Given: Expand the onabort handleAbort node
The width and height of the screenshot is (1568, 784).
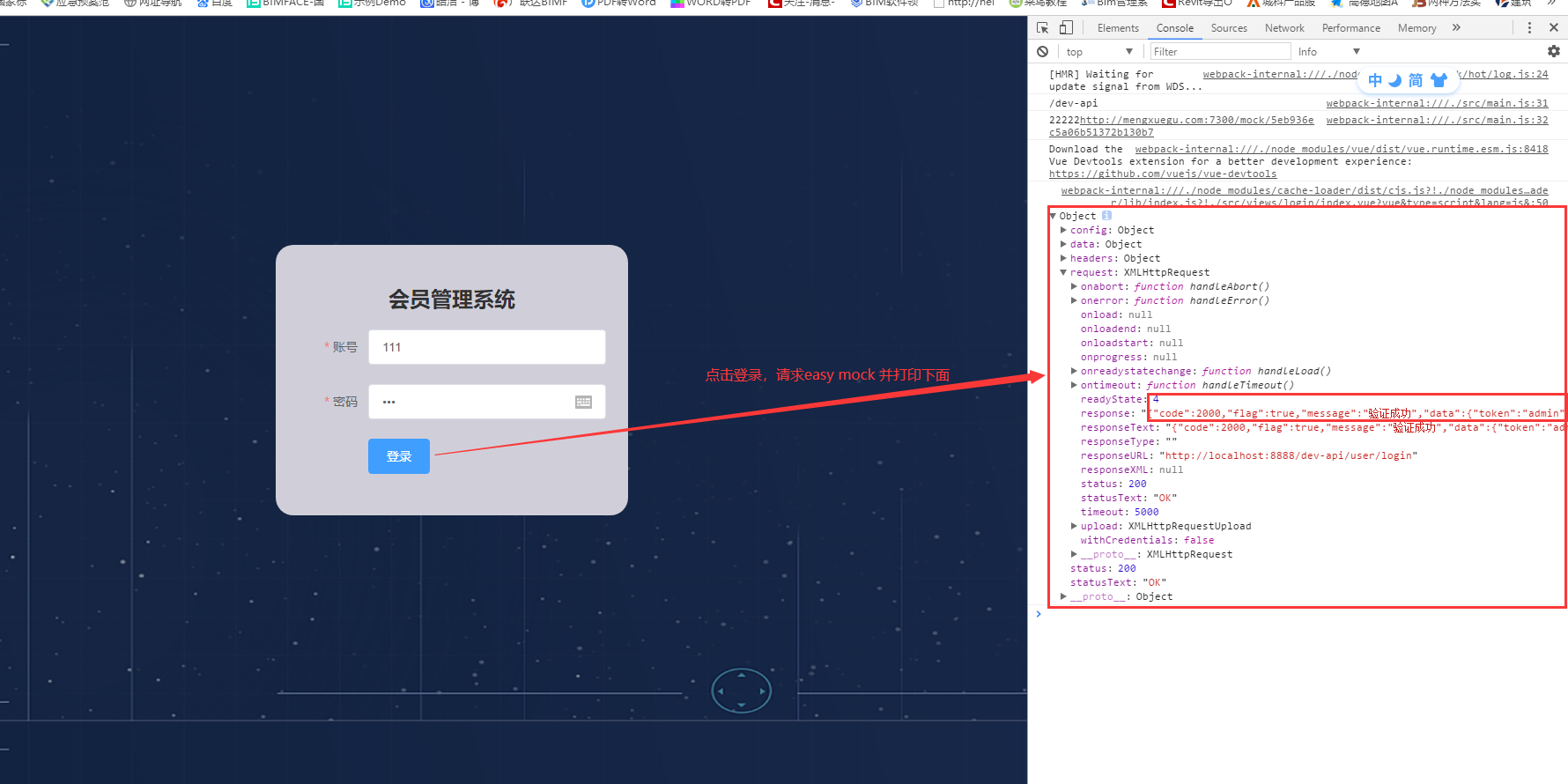Looking at the screenshot, I should (1074, 286).
